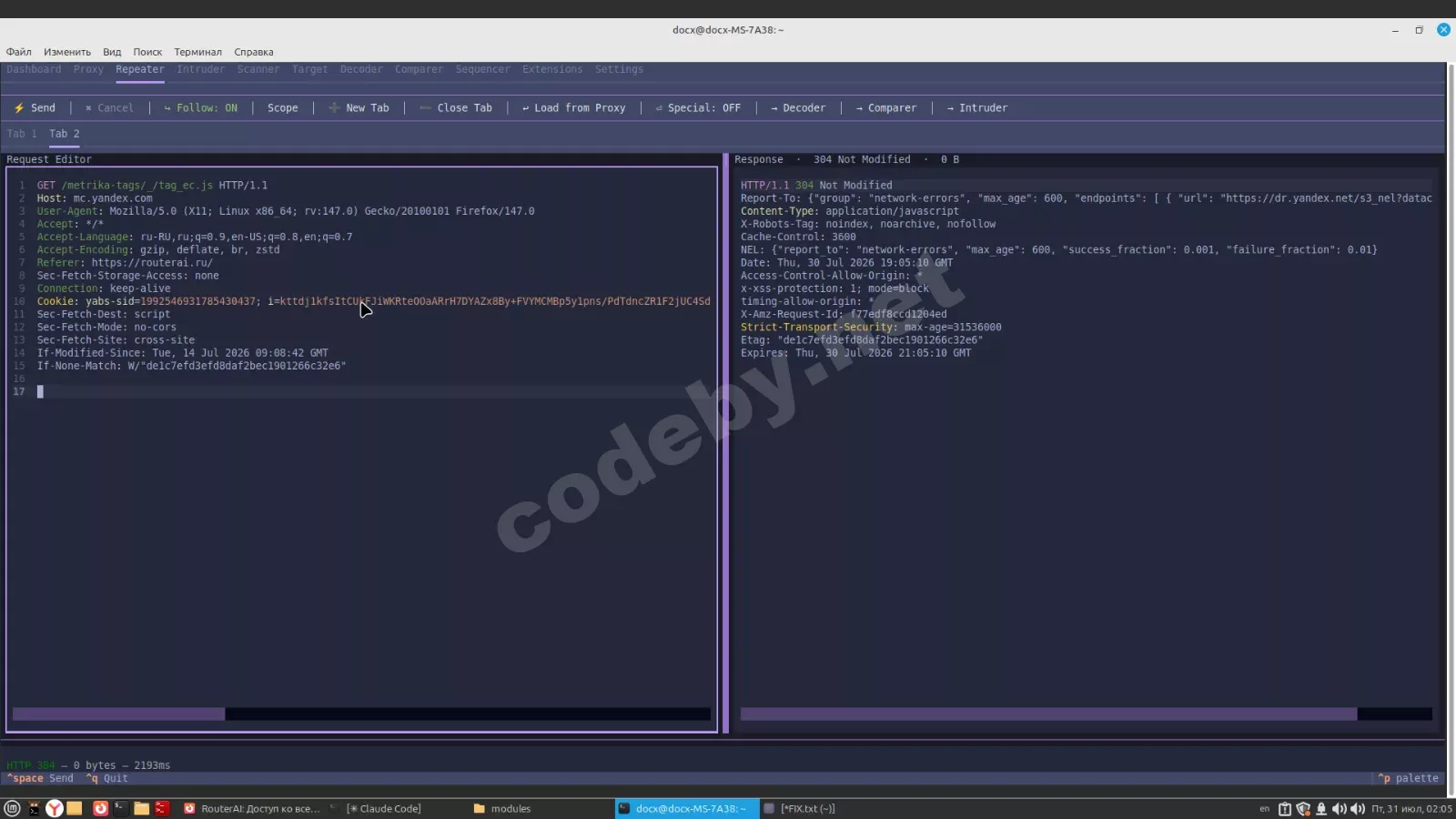Click the Response pane horizontal scrollbar

(x=1087, y=714)
